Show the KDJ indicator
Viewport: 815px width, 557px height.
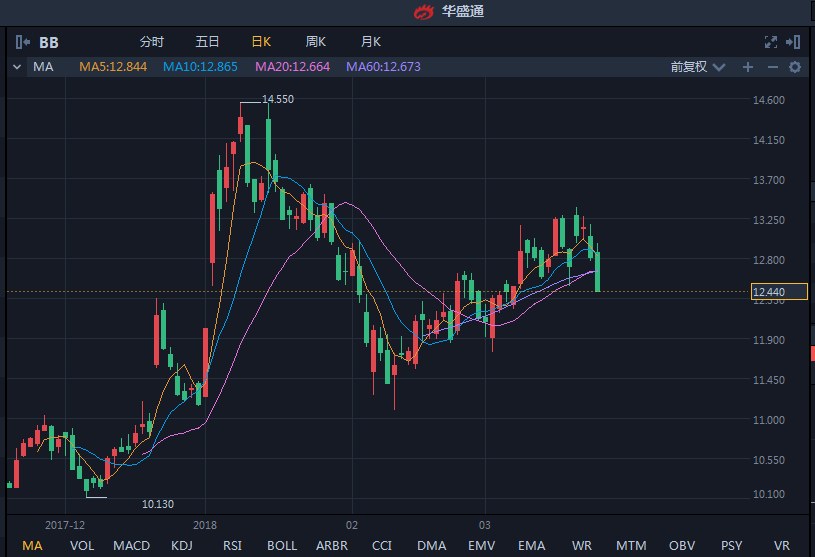tap(182, 545)
